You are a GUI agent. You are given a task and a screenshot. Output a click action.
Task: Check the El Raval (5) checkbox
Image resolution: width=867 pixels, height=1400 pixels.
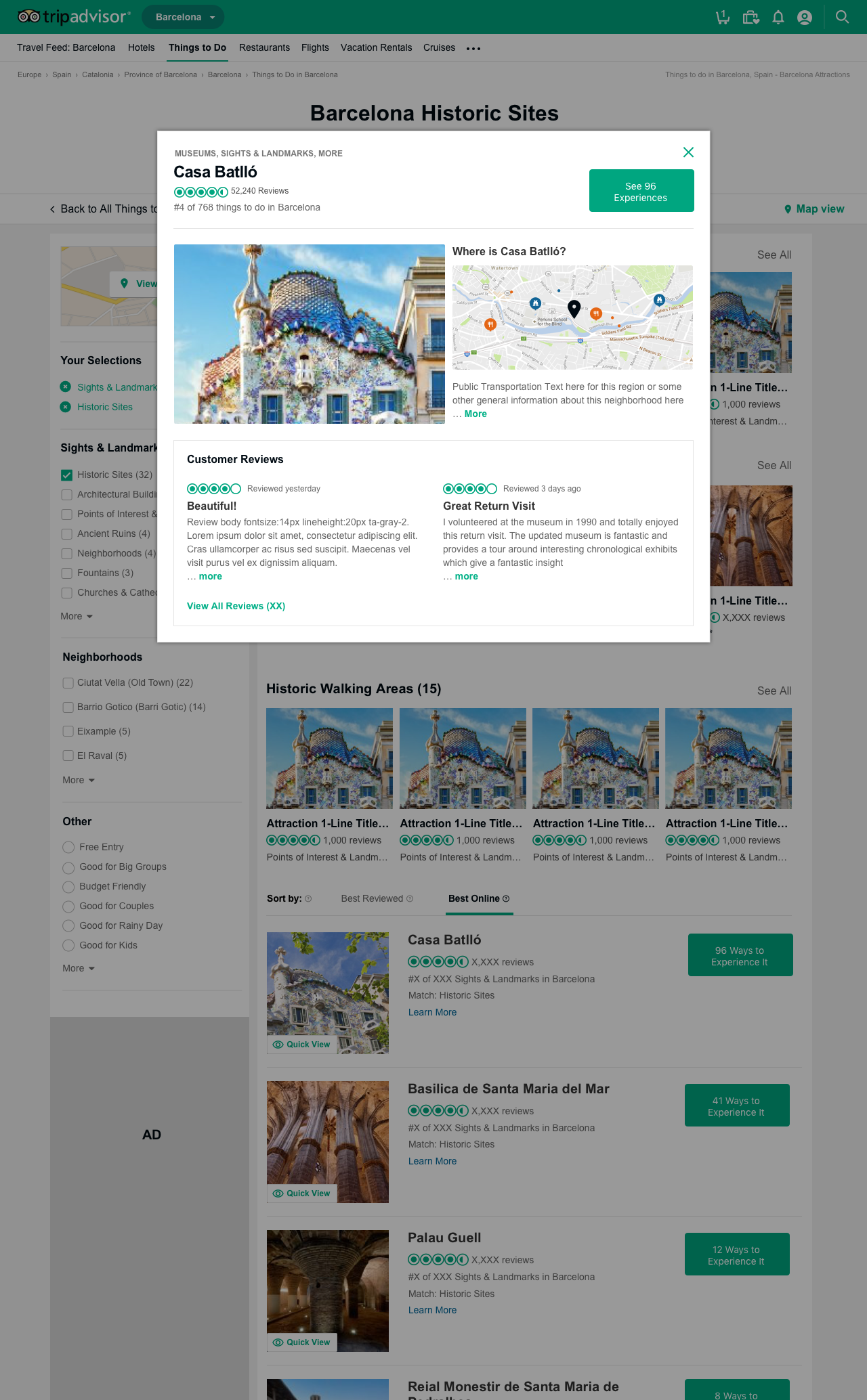68,756
